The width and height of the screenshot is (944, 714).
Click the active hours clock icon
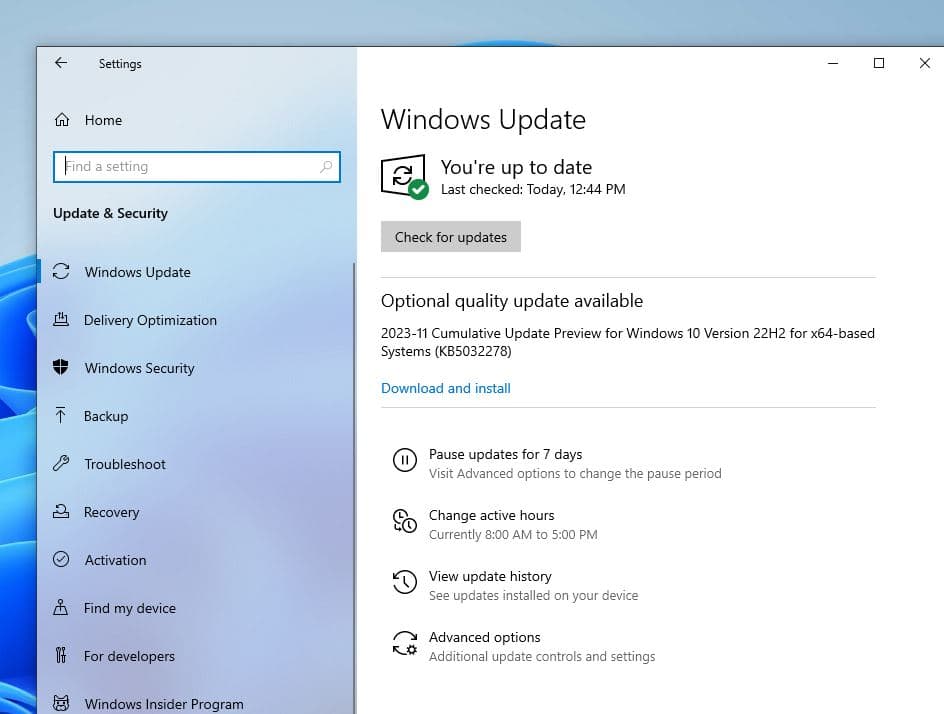tap(405, 521)
